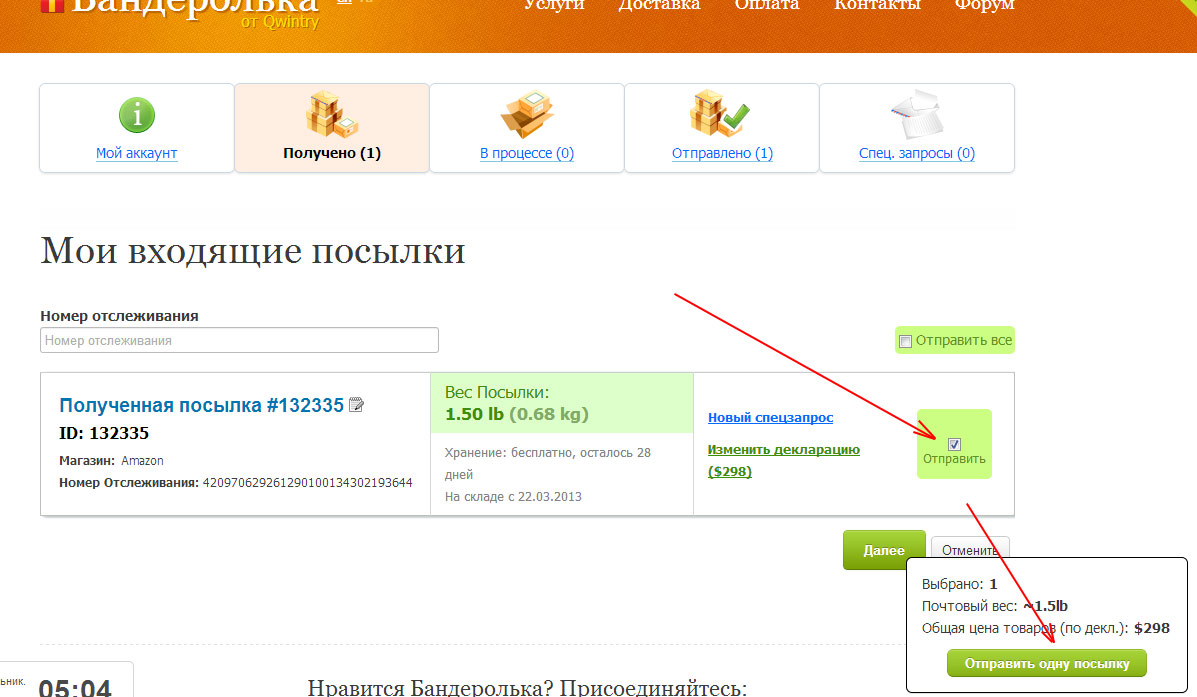Open the Услуги menu item
1197x697 pixels.
click(x=553, y=5)
